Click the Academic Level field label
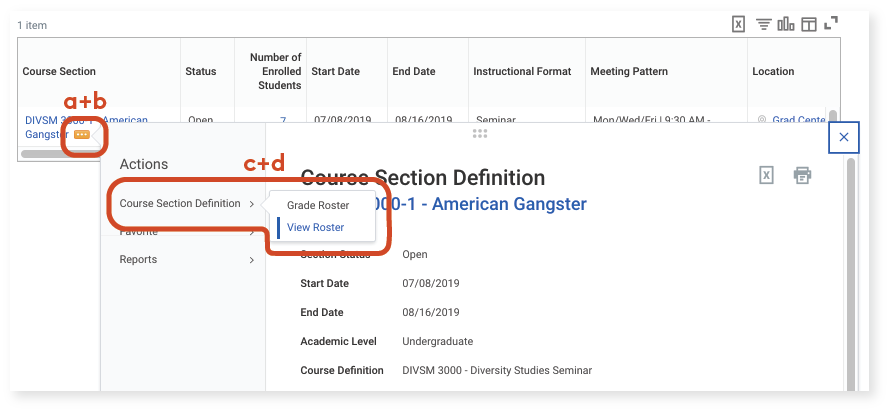Screen dimensions: 890x411 pyautogui.click(x=338, y=341)
